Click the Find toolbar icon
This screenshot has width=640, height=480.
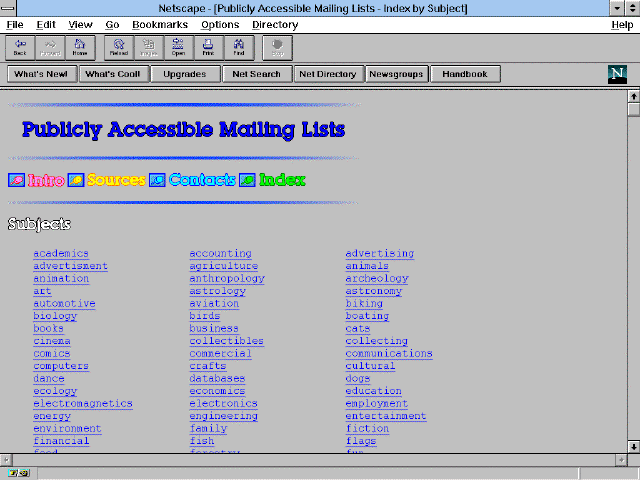tap(239, 48)
